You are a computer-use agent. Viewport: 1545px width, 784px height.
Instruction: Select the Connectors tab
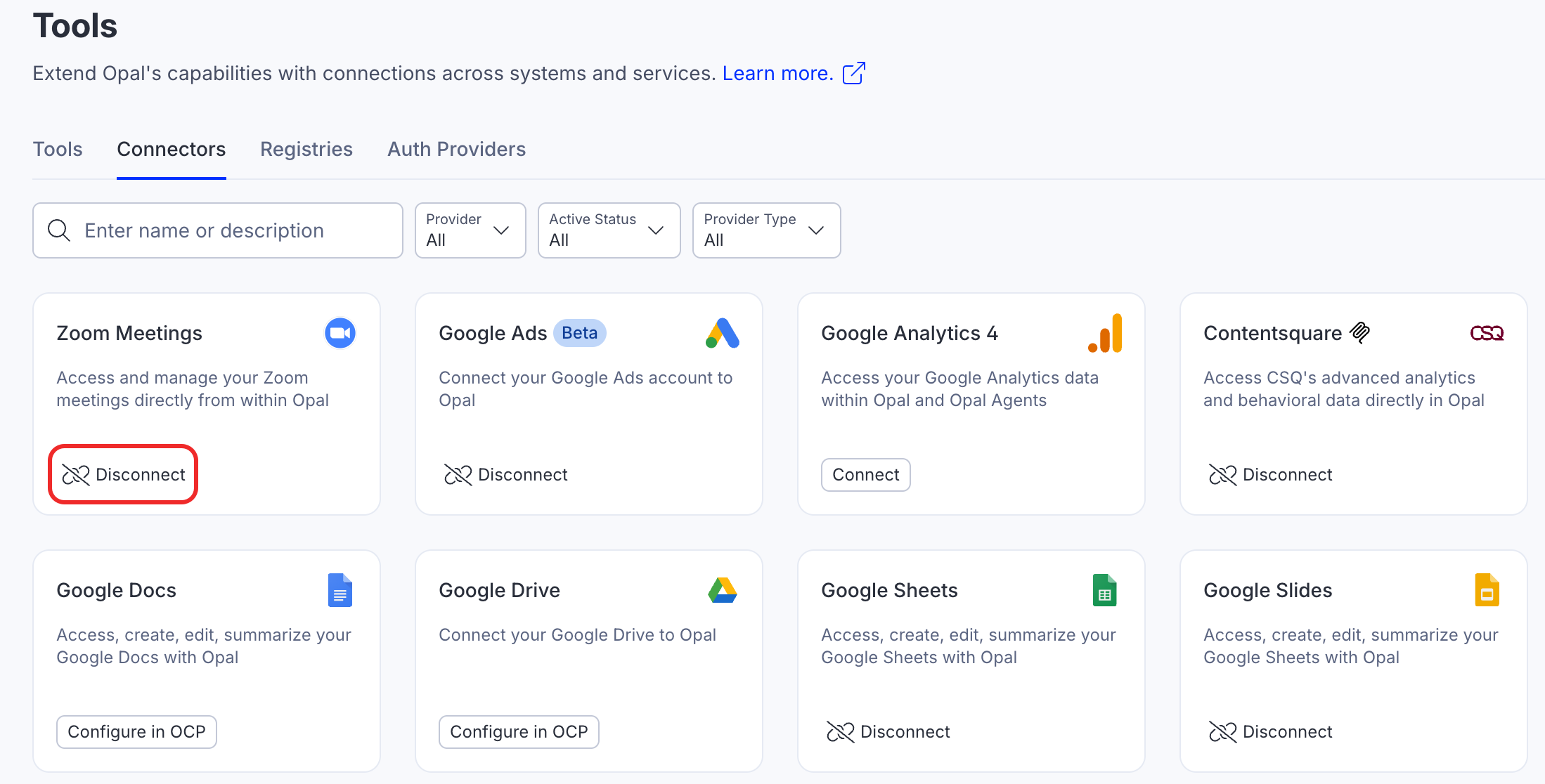click(172, 149)
